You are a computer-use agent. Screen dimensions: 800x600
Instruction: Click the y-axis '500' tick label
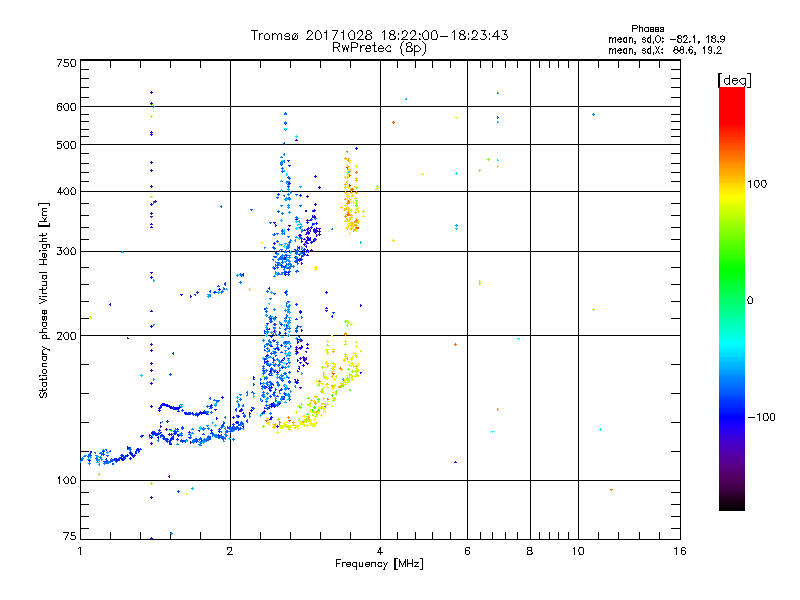pyautogui.click(x=66, y=145)
